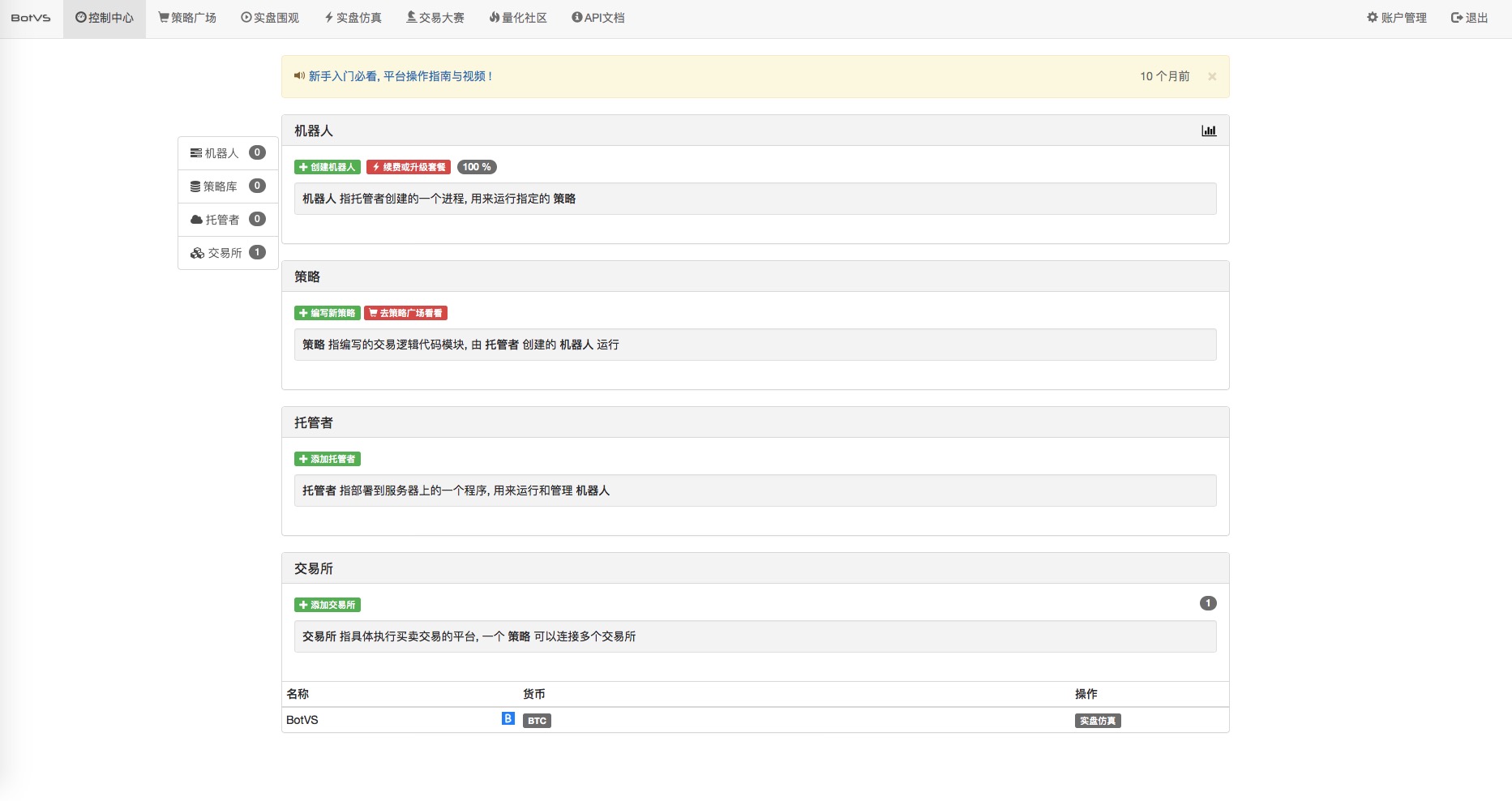Screen dimensions: 1512x801
Task: Click the sign-out icon beside 退出
Action: [x=1457, y=18]
